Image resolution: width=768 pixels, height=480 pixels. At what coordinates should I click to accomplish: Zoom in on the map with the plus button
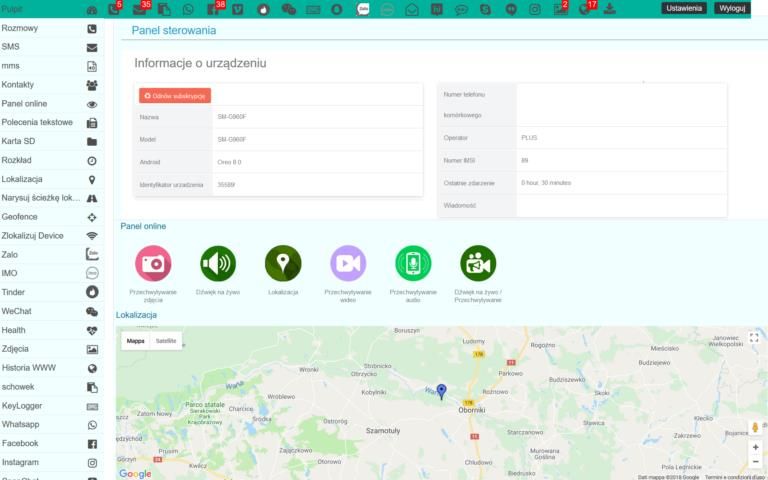point(755,447)
